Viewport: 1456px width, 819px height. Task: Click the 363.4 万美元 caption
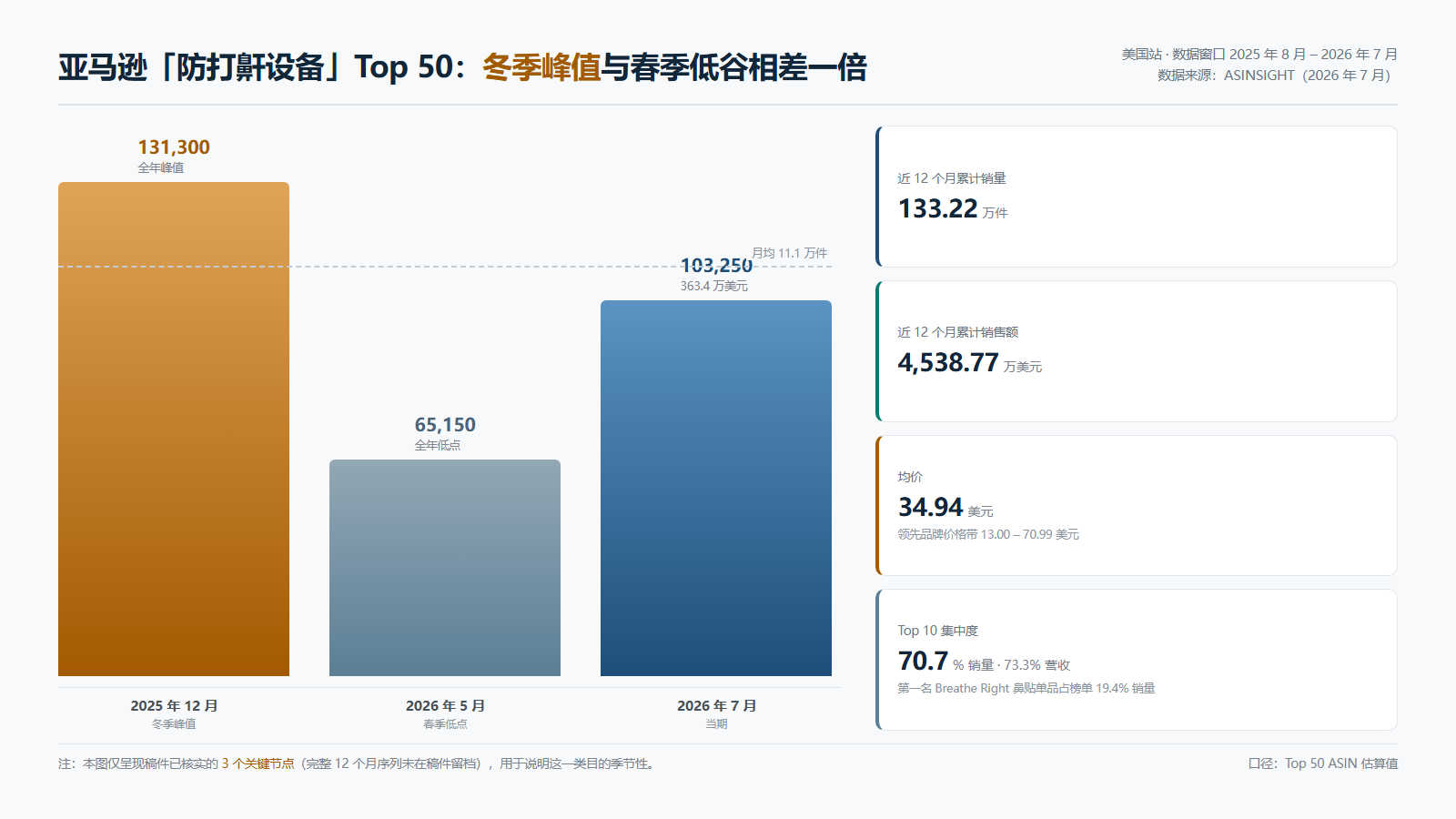[x=714, y=286]
